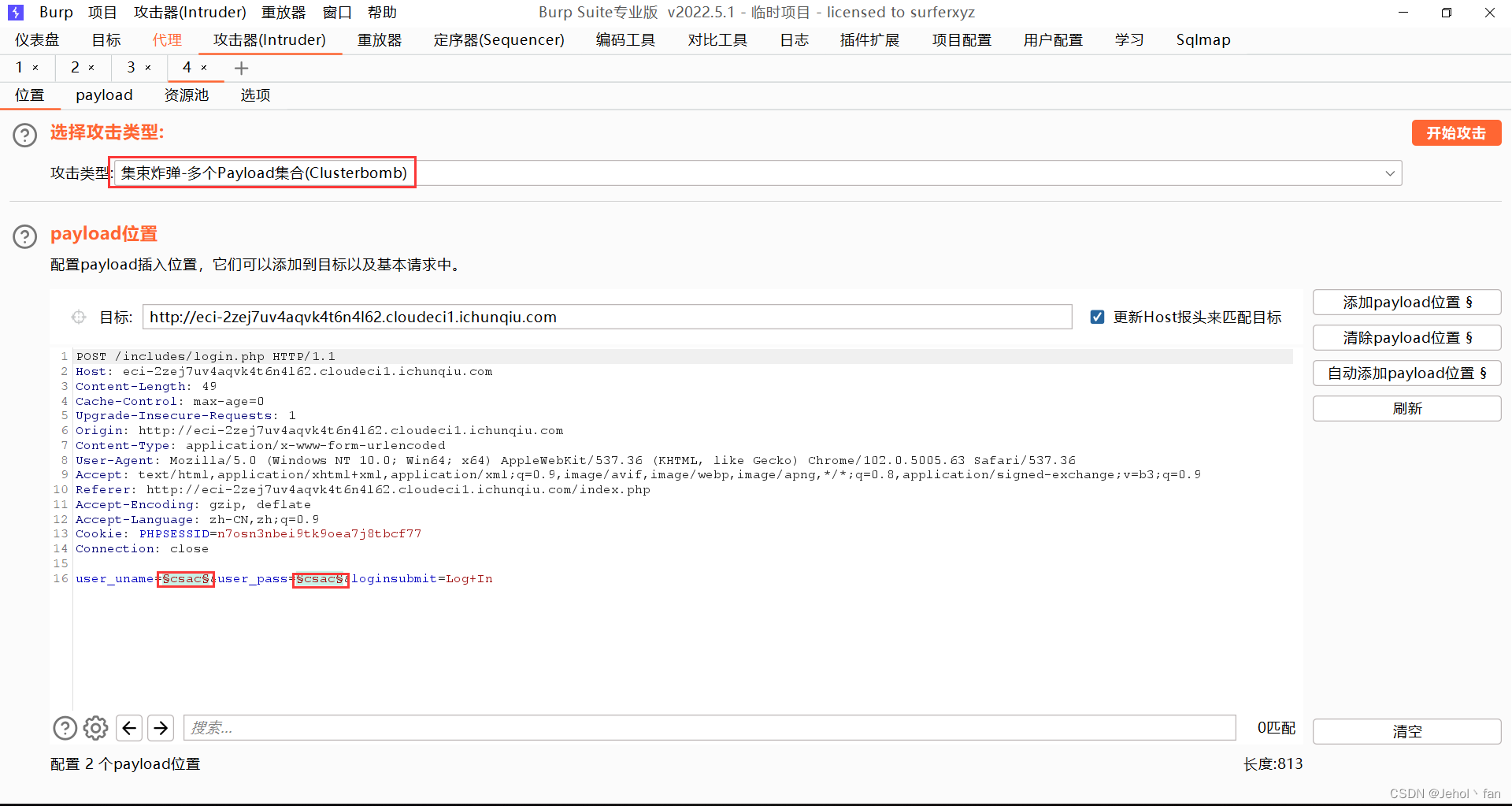Select the 攻击器(Intruder) main tab
The width and height of the screenshot is (1512, 806).
[x=269, y=40]
